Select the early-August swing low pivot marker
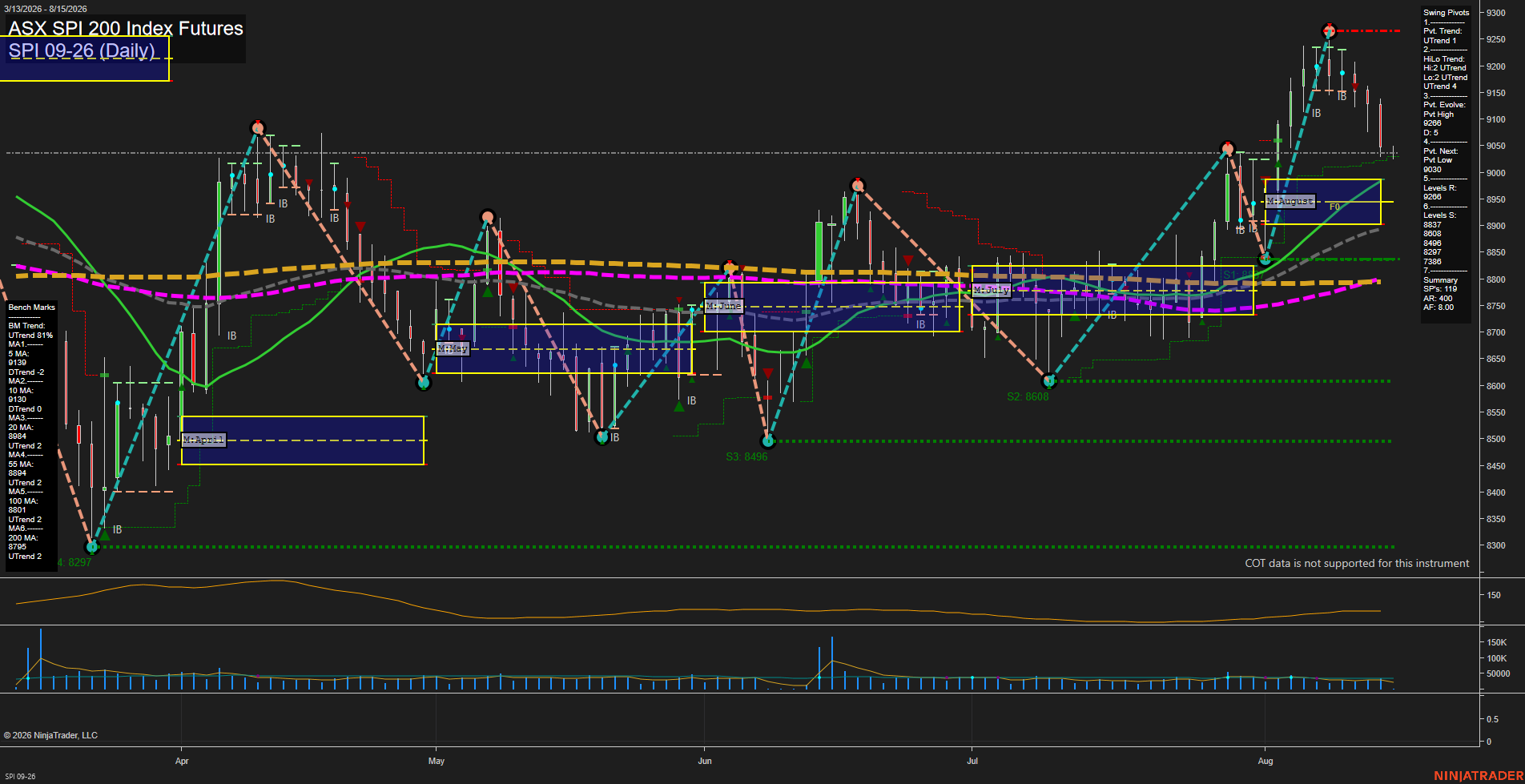The height and width of the screenshot is (784, 1525). pos(1265,259)
